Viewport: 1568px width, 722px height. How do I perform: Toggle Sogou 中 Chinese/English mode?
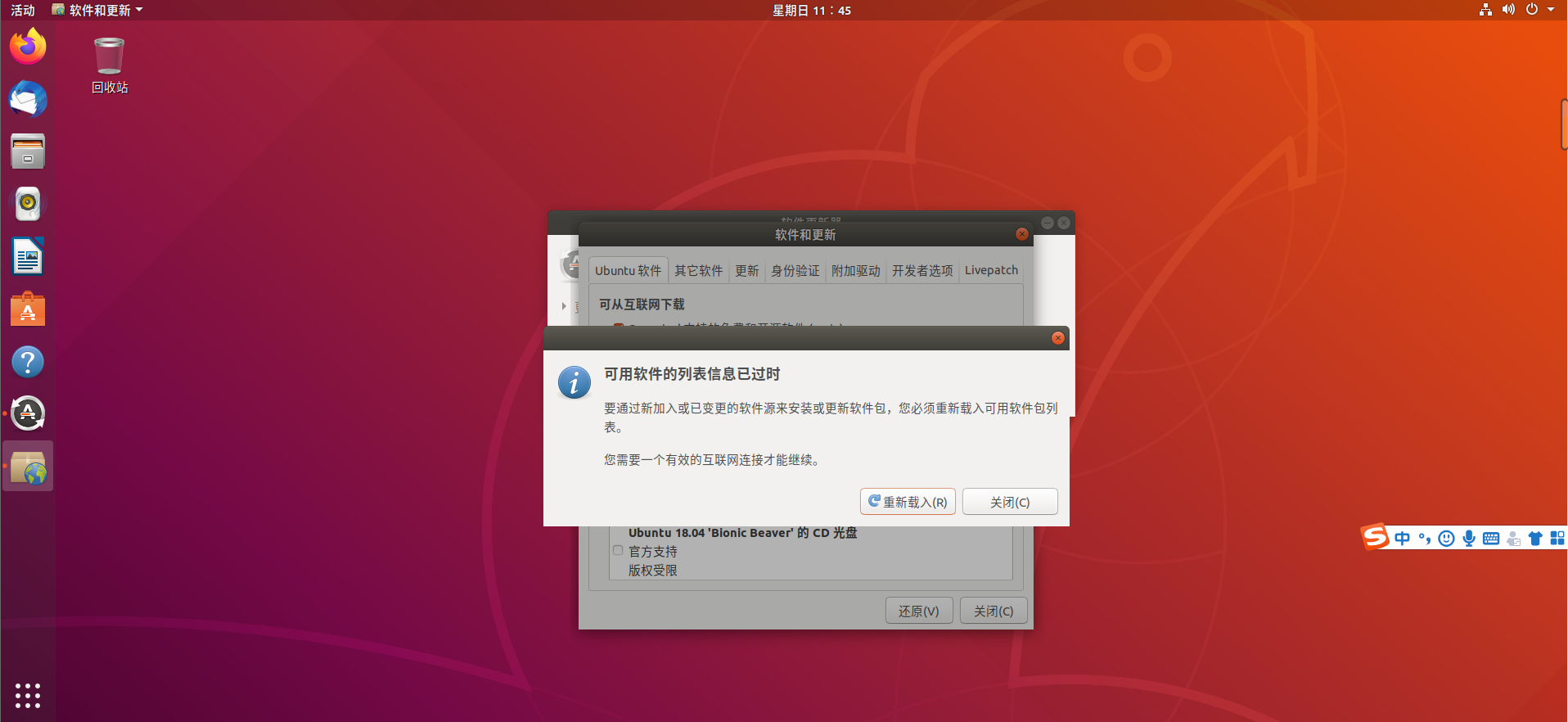click(1403, 538)
